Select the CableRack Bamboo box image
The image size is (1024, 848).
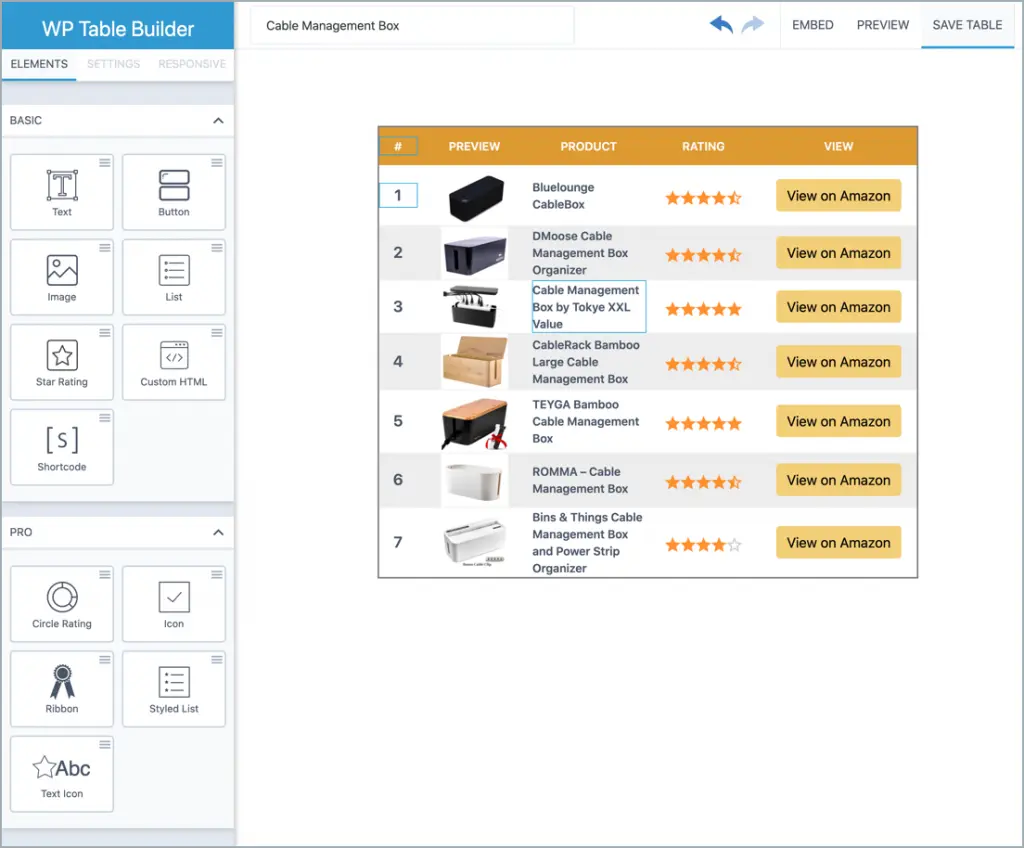(475, 362)
